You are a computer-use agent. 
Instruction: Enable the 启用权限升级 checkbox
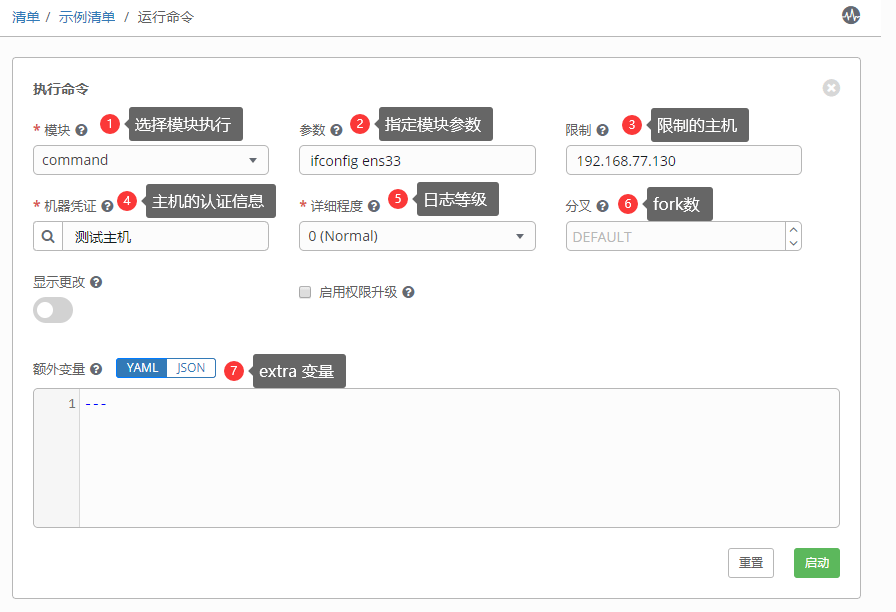coord(306,293)
